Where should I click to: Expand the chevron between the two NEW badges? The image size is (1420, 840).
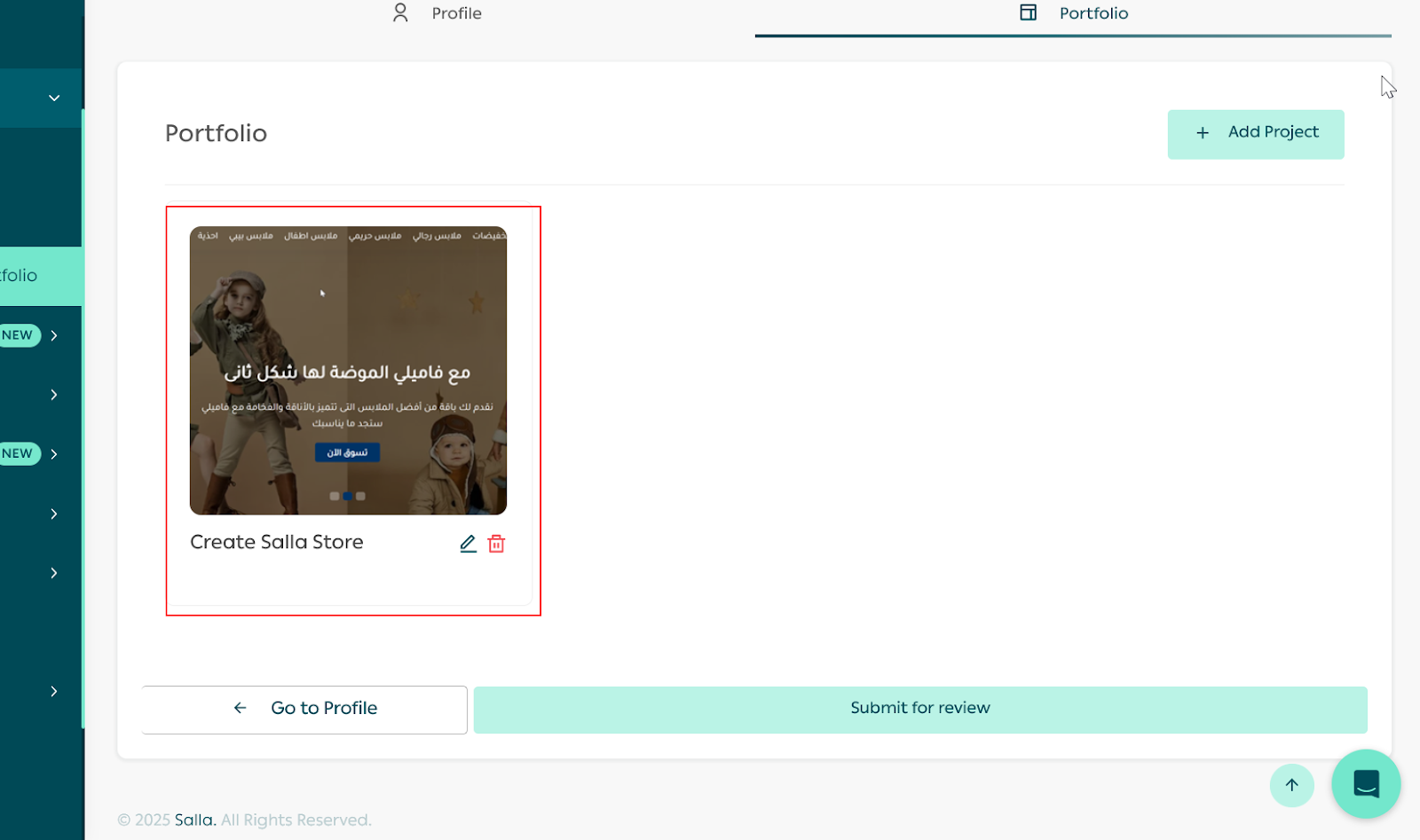pos(54,395)
